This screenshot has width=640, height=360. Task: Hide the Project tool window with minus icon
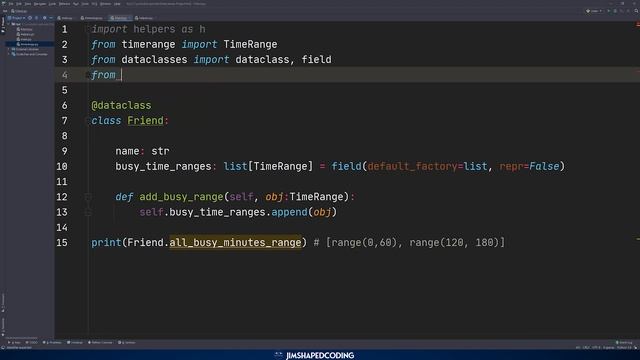[51, 18]
